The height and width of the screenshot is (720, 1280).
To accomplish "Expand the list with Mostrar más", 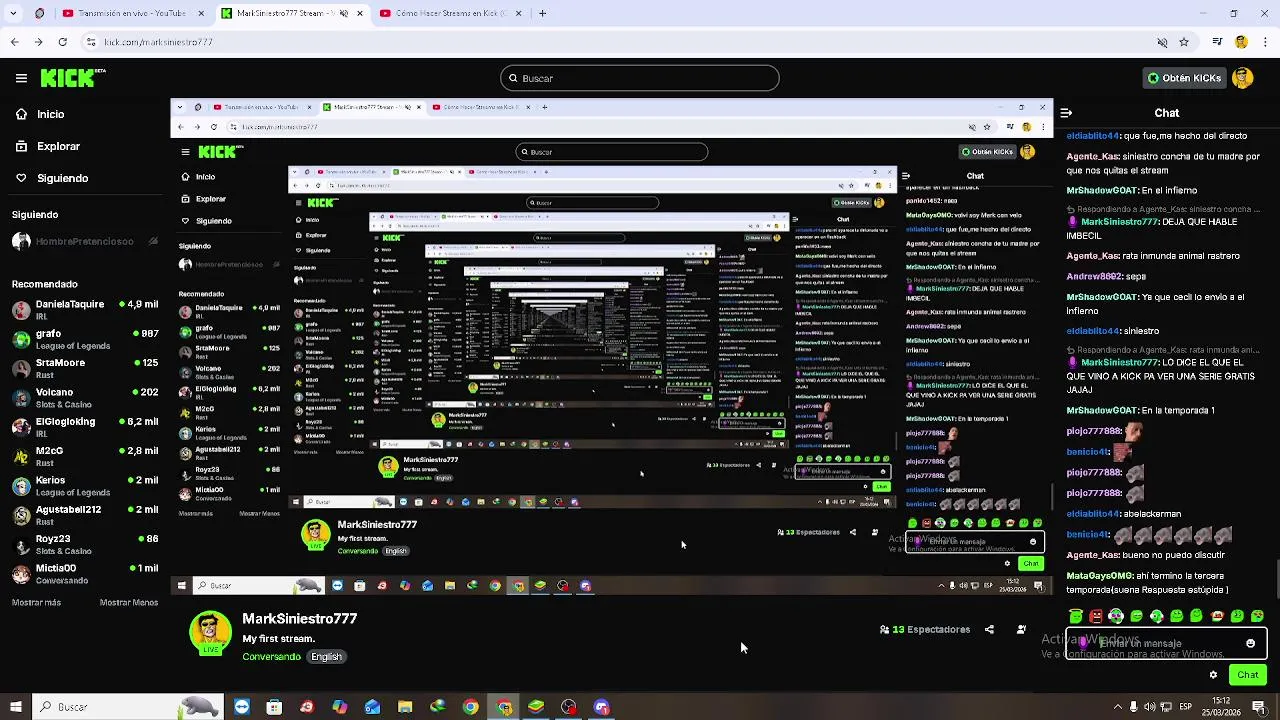I will [36, 603].
